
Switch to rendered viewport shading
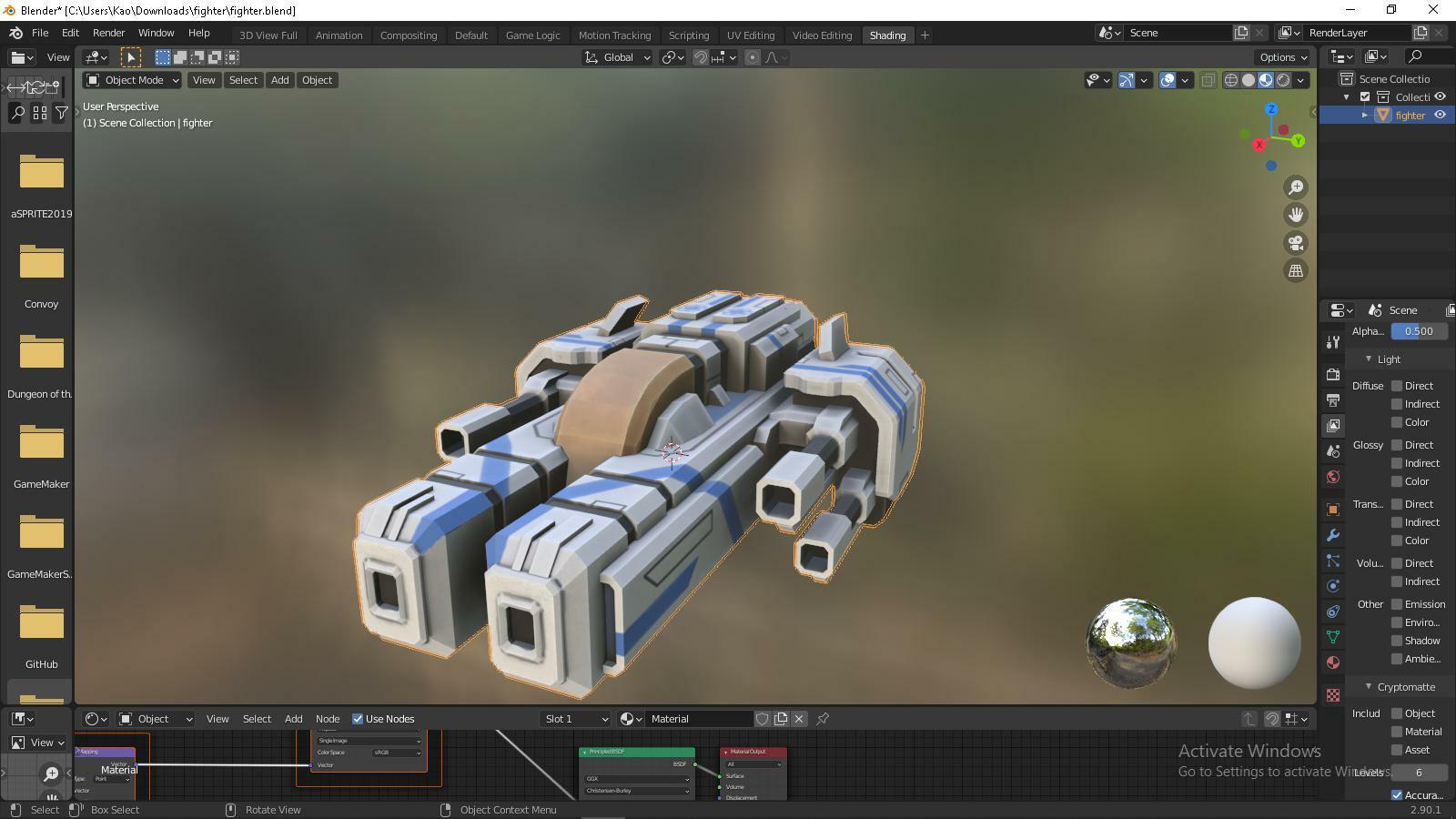1283,80
